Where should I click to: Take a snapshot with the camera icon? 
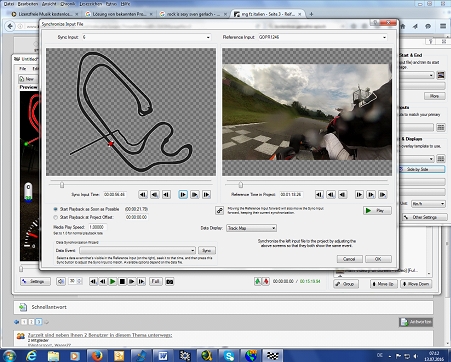point(170,282)
